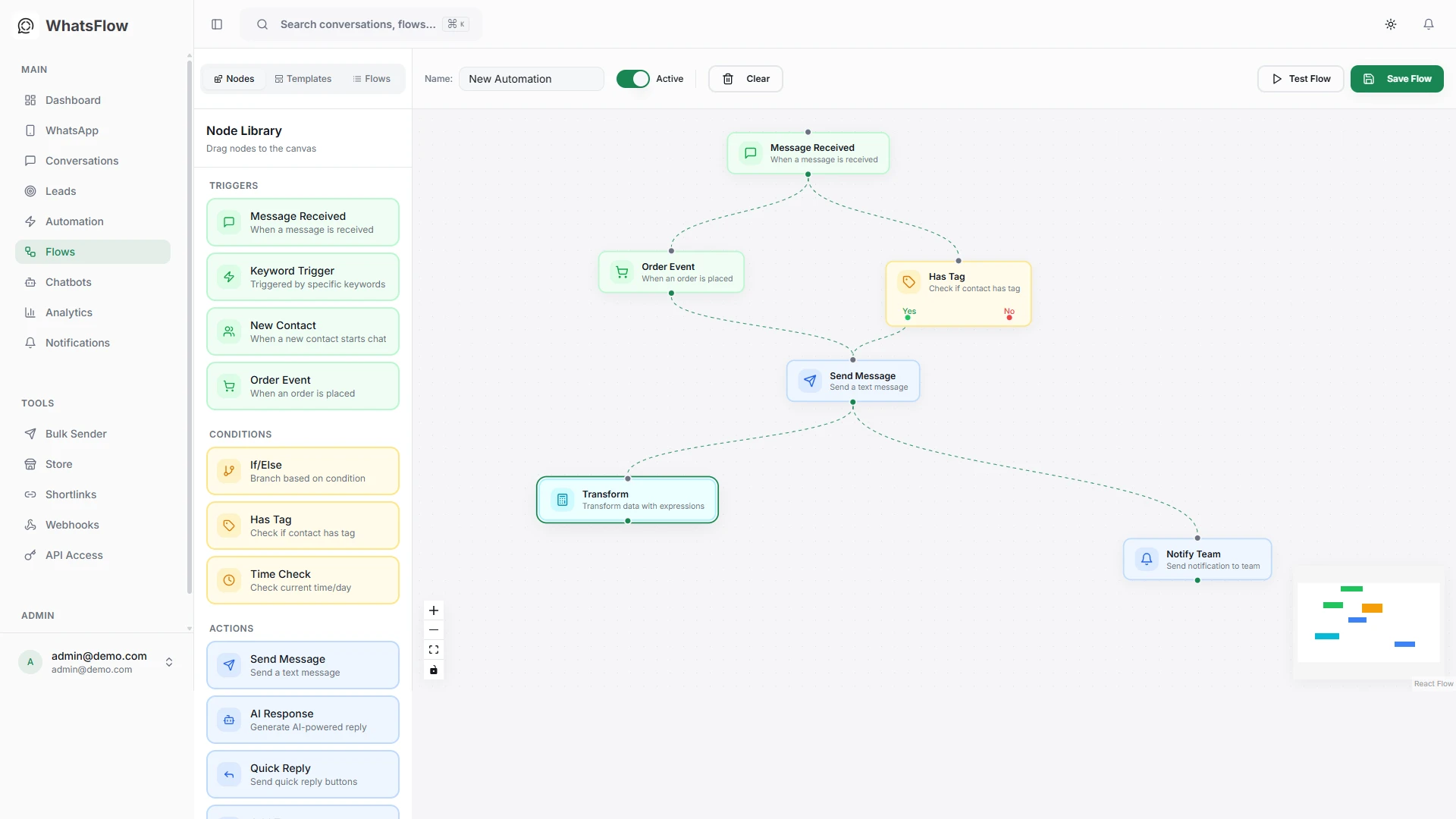Screen dimensions: 1456x819
Task: Select Order Event card in Node Library
Action: coord(303,386)
